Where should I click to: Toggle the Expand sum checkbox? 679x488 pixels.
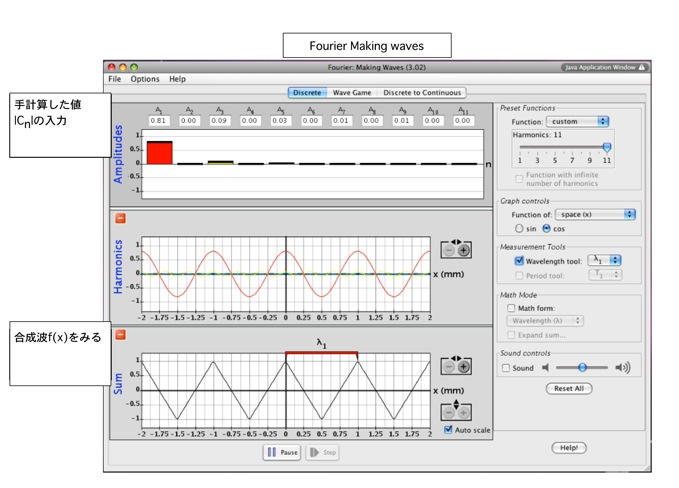coord(511,335)
